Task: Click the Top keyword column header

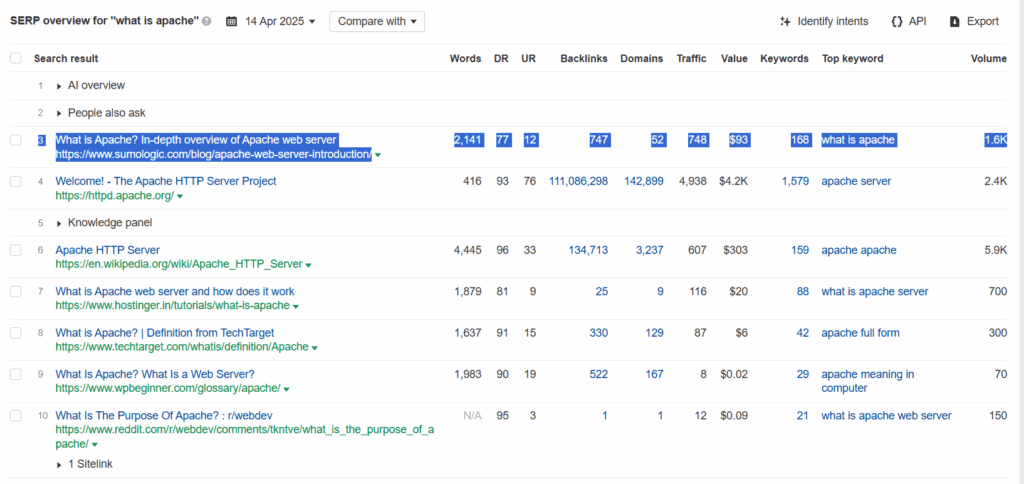Action: coord(852,58)
